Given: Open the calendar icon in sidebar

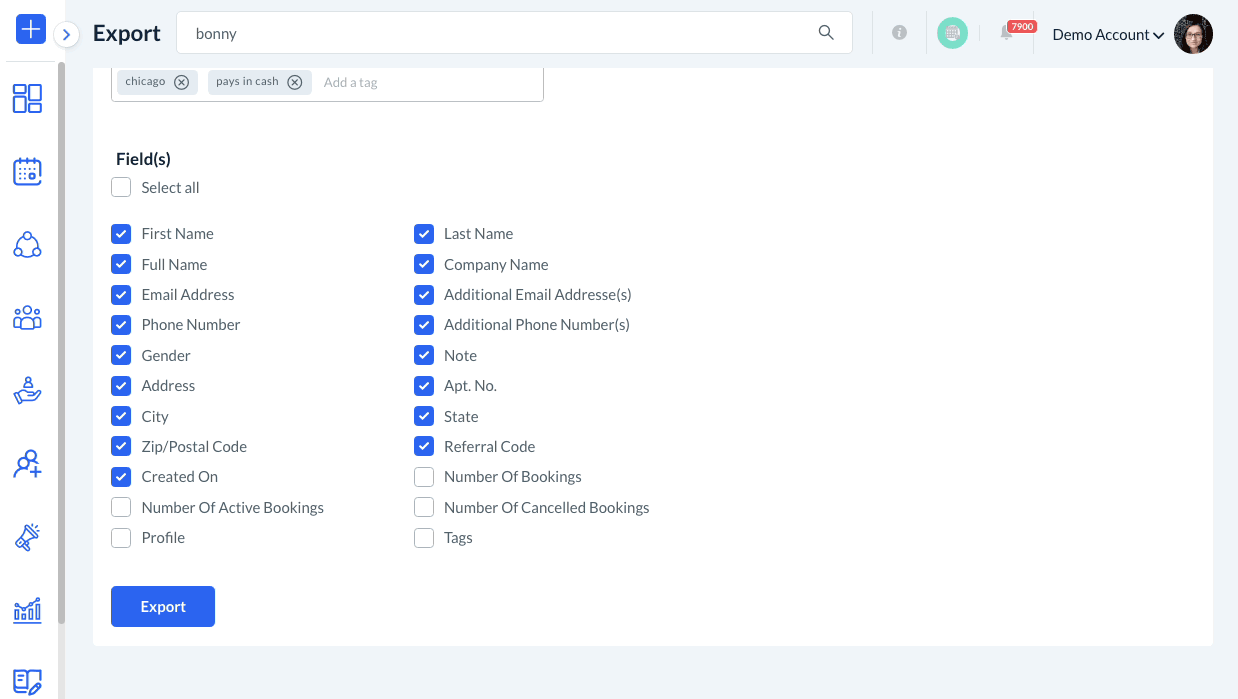Looking at the screenshot, I should point(27,172).
